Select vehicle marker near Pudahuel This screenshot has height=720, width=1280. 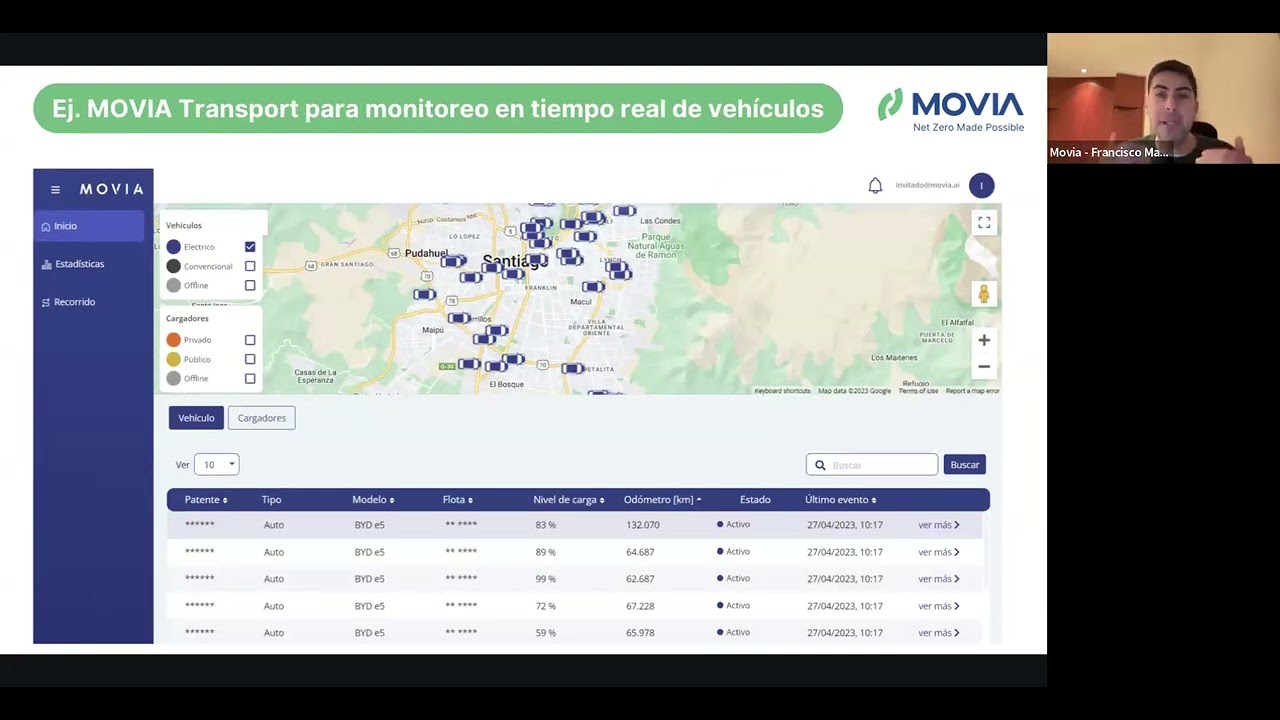click(454, 261)
